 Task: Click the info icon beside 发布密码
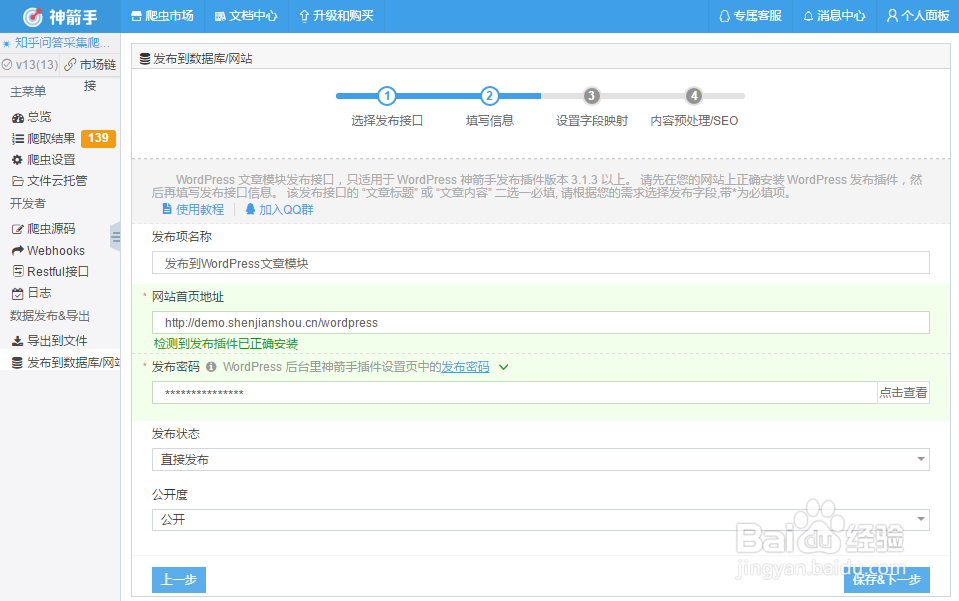[211, 367]
